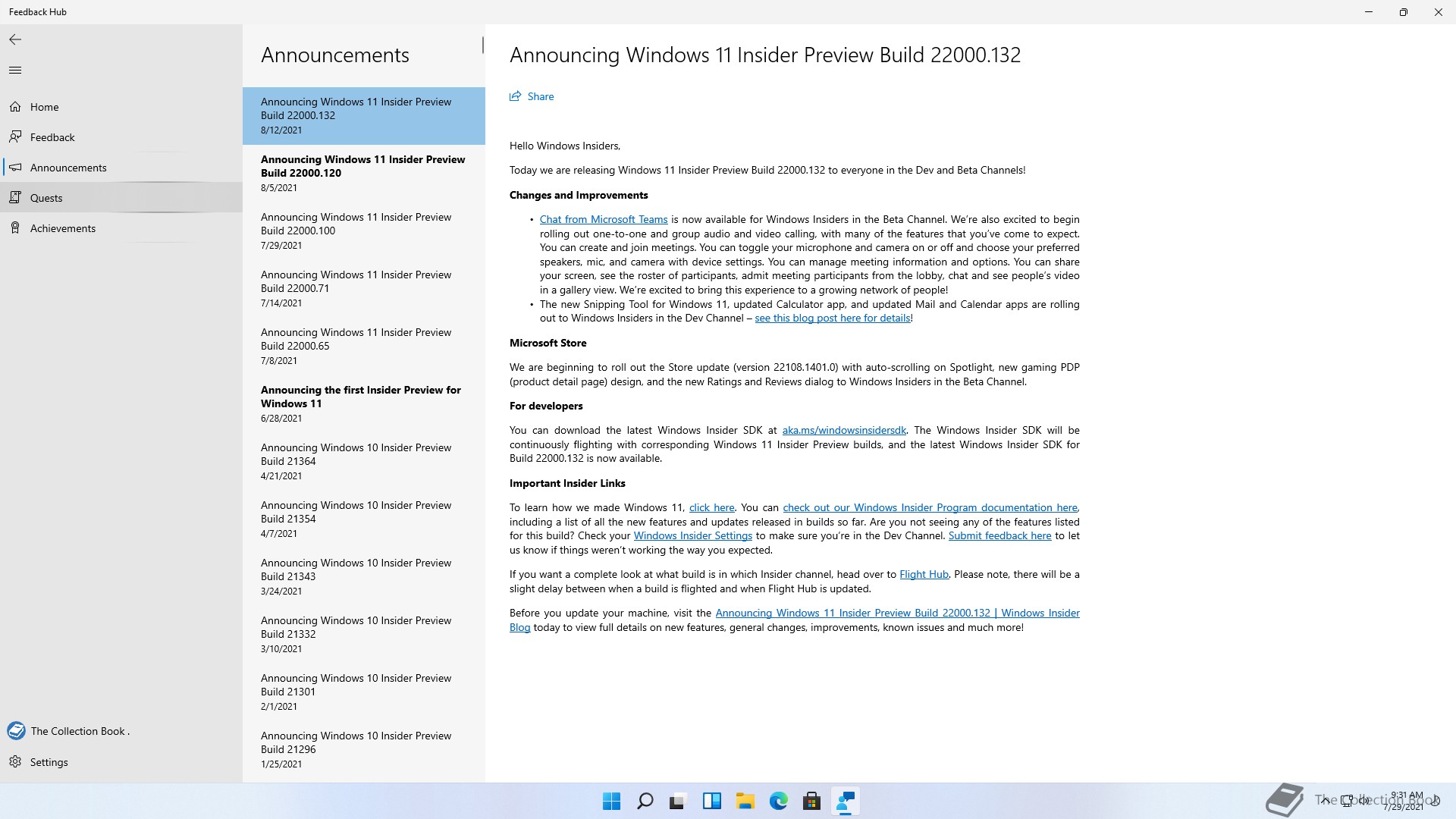Click Feedback Hub taskbar icon
The image size is (1456, 819).
click(x=845, y=801)
